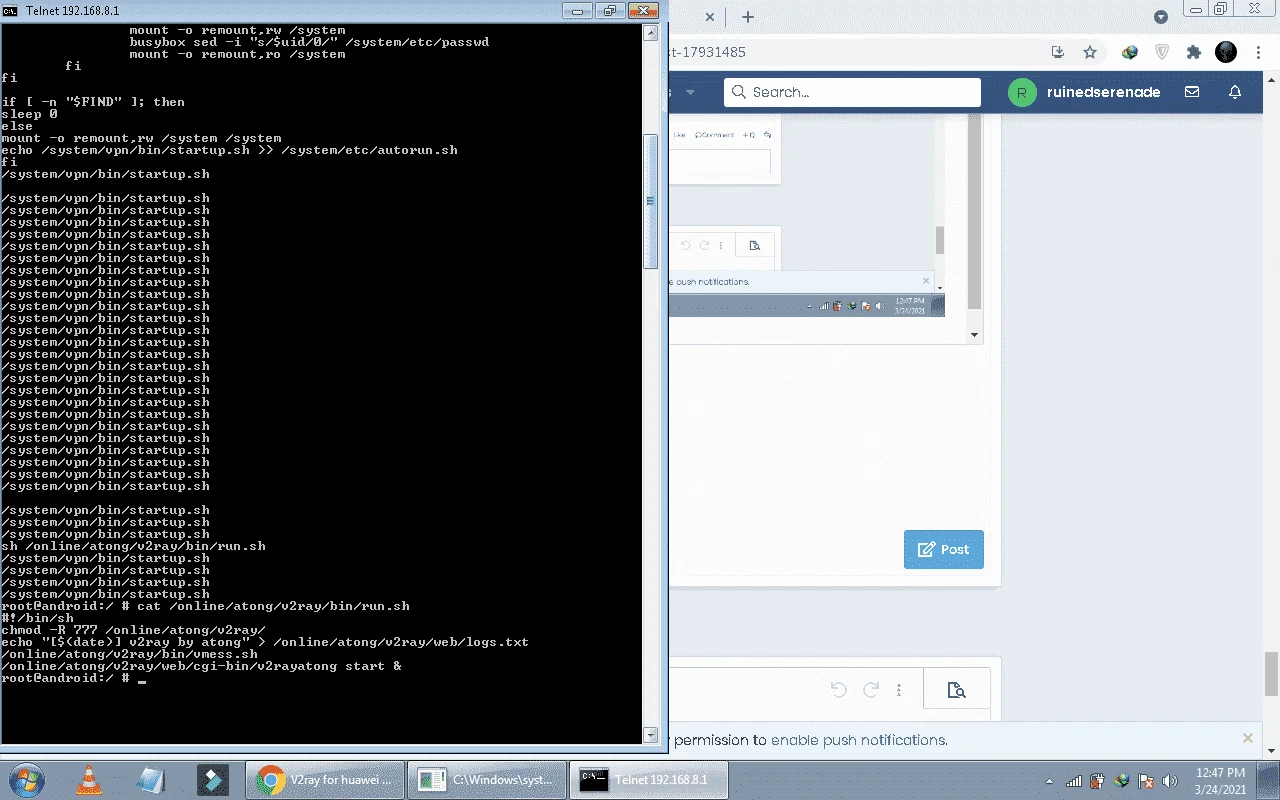1280x800 pixels.
Task: Open the taskbar clock 12:47 PM
Action: (1220, 781)
